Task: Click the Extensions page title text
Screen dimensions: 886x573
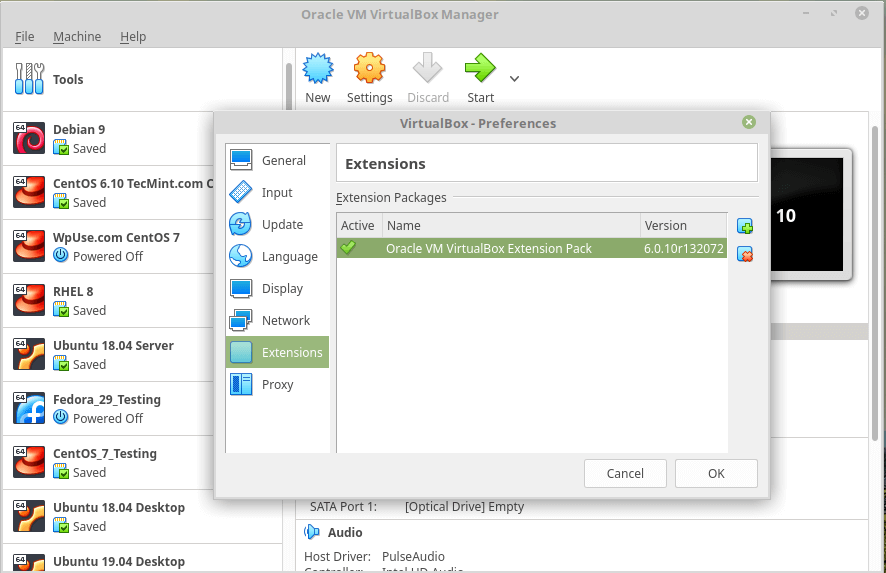Action: pyautogui.click(x=385, y=164)
